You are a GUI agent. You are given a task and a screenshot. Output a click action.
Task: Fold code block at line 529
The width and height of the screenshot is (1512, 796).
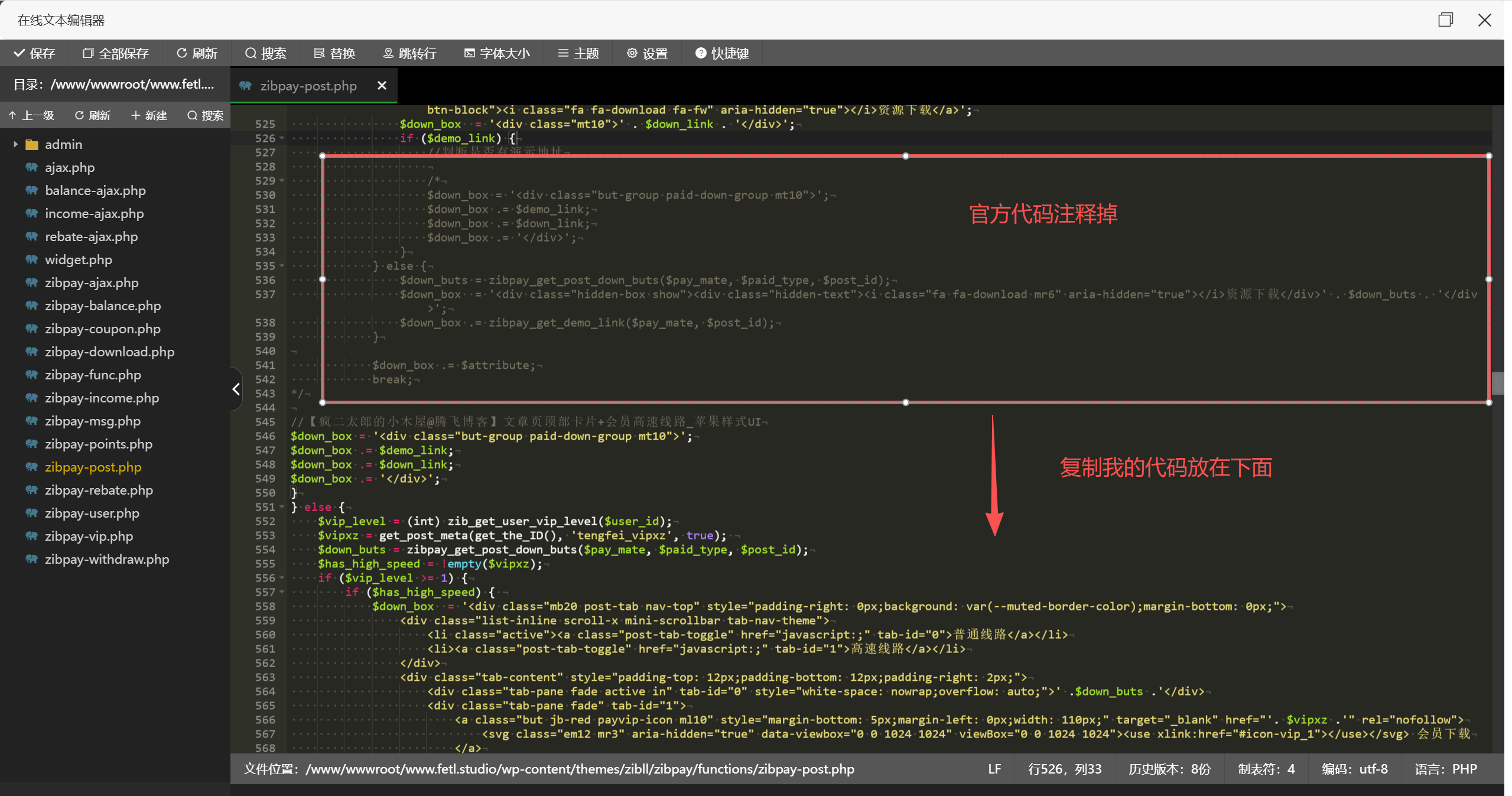click(282, 181)
